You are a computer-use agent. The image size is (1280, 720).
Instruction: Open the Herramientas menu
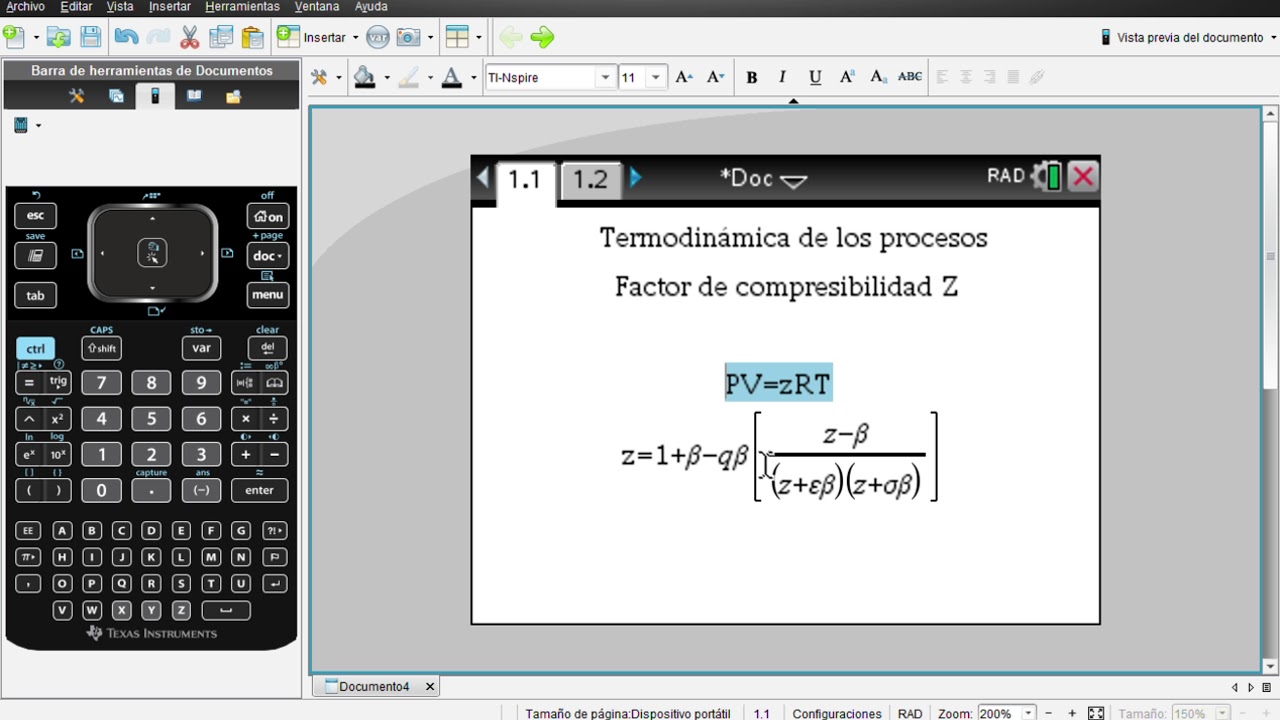click(242, 7)
